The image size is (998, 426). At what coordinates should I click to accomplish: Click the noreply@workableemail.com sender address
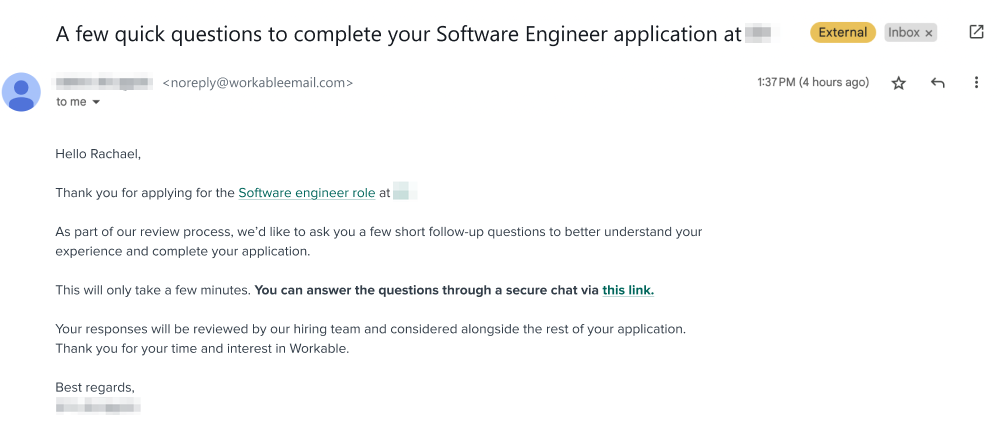[257, 83]
